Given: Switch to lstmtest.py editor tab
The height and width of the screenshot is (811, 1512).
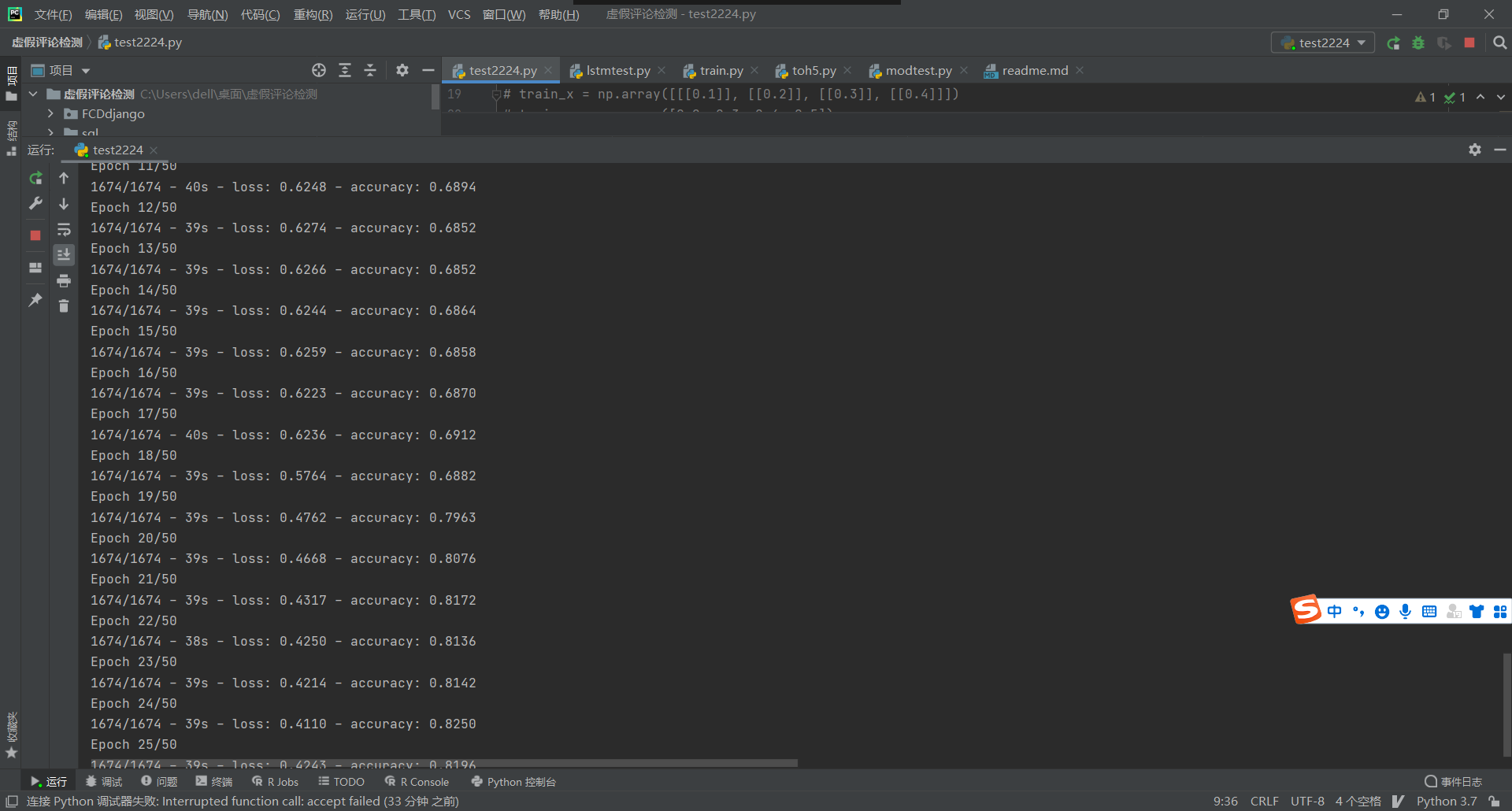Looking at the screenshot, I should (x=610, y=70).
